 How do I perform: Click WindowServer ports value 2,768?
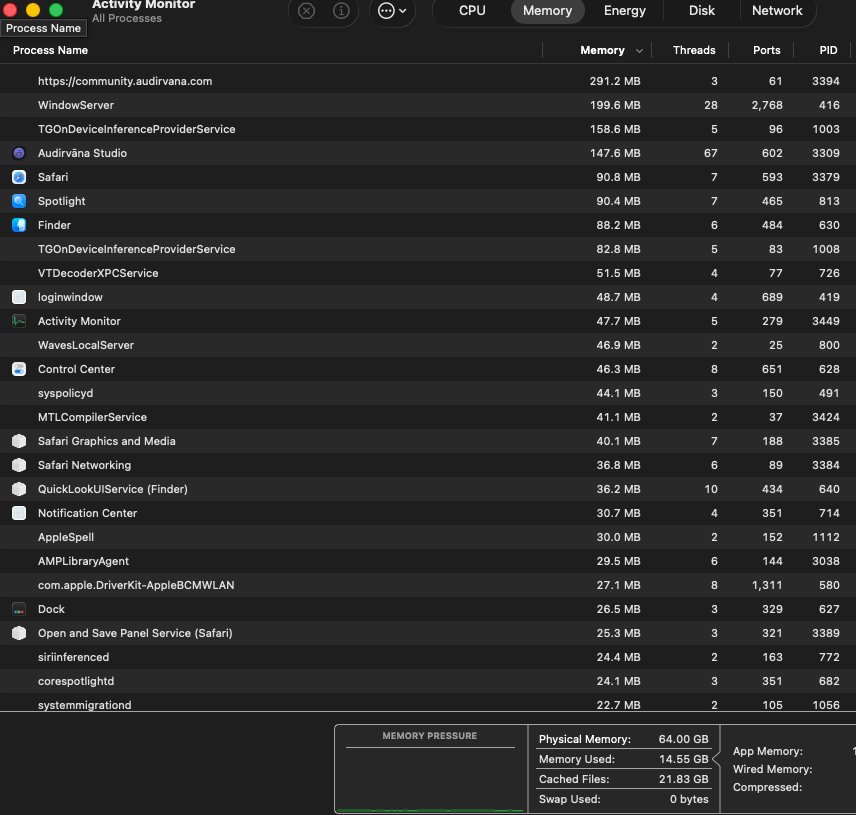click(766, 105)
